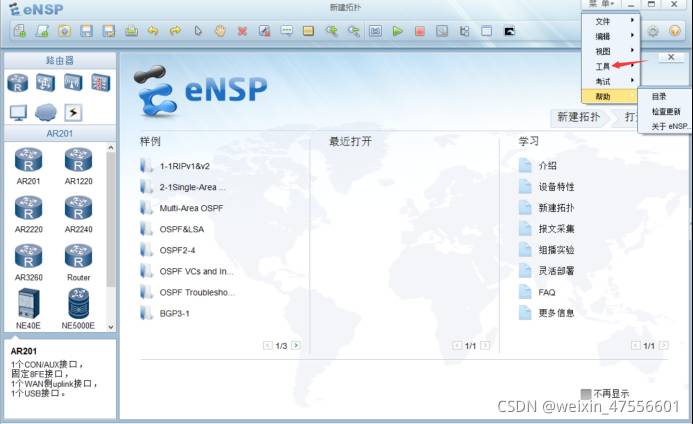
Task: Go to previous page of 样例 list
Action: [267, 345]
